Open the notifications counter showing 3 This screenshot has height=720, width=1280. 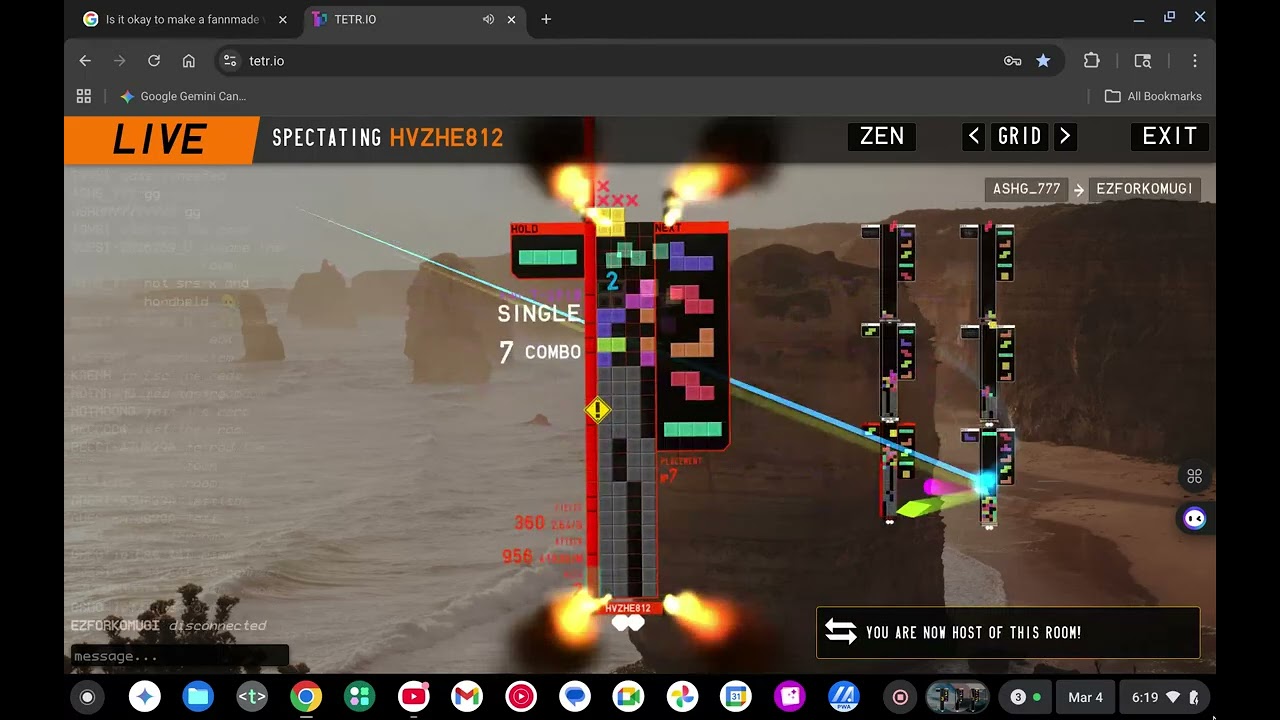coord(1025,697)
